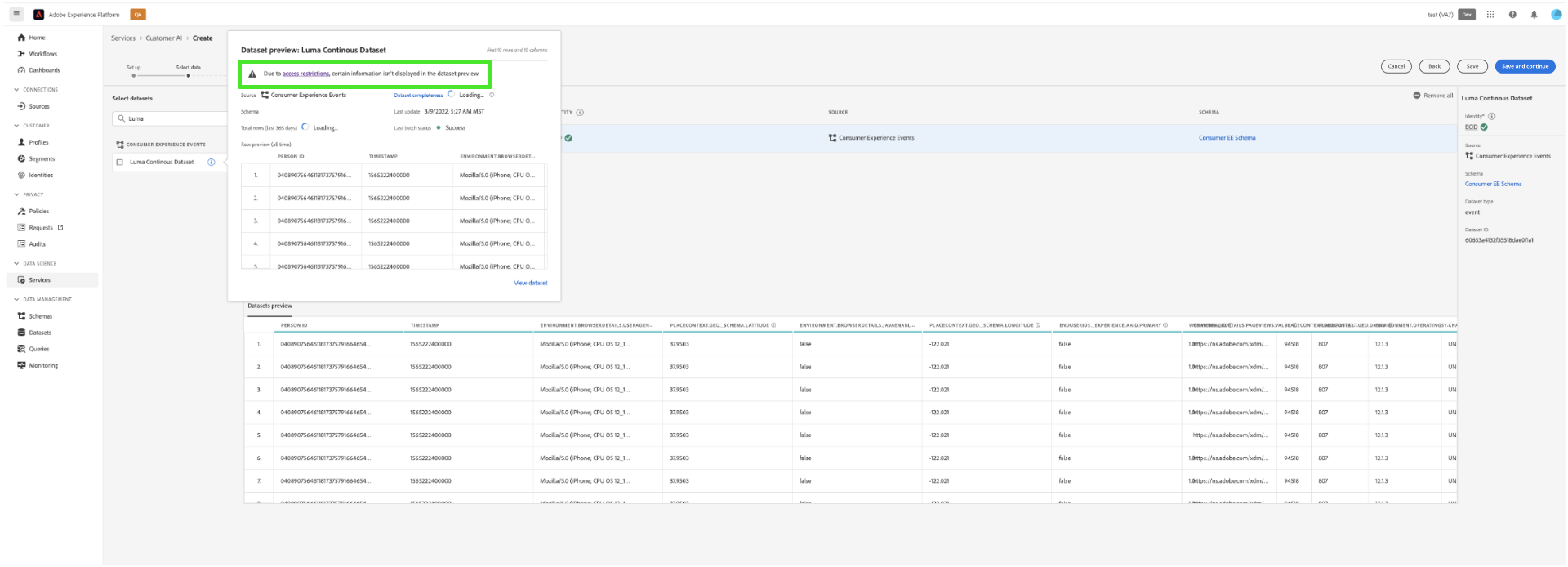The width and height of the screenshot is (1568, 567).
Task: Click the magnifier icon in dataset search
Action: [122, 118]
